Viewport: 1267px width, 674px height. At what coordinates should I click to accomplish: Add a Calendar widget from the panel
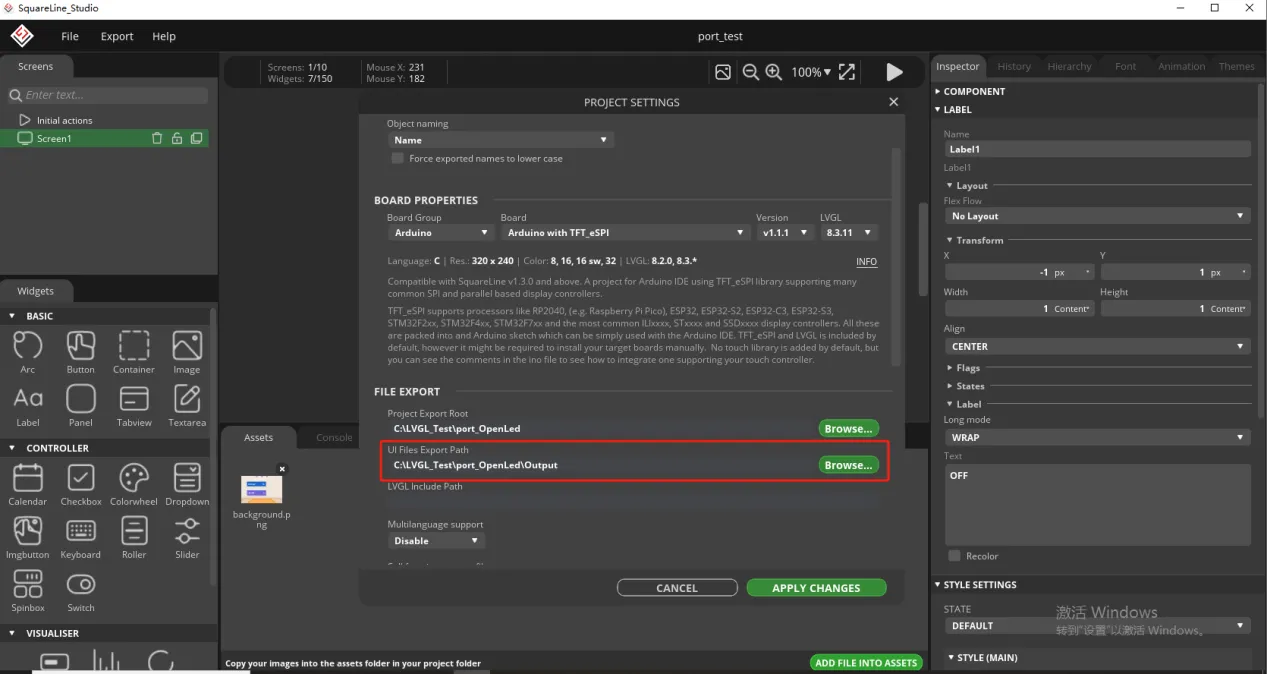coord(27,478)
